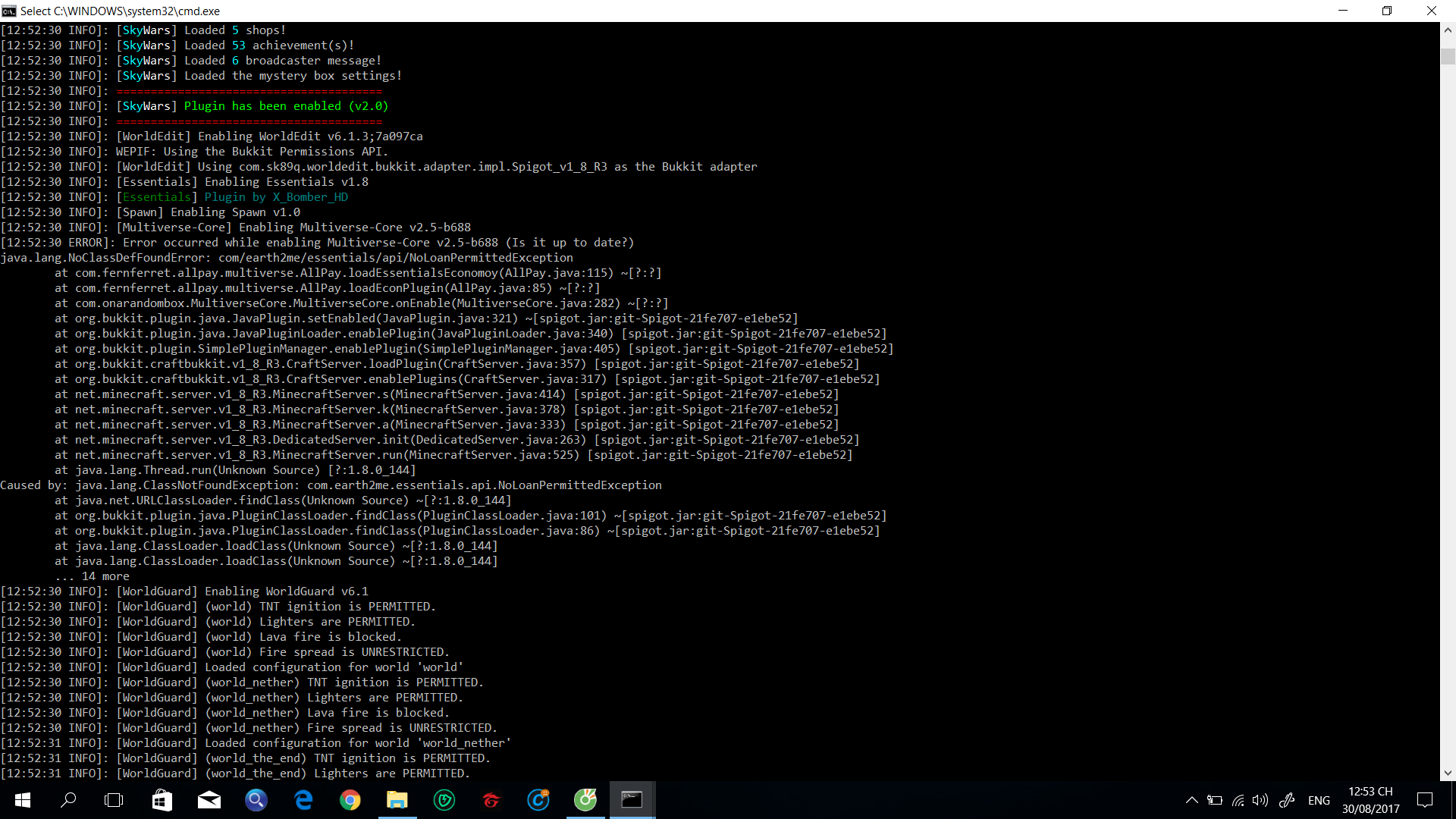Screen dimensions: 1456x819
Task: Open the ENG input language switcher
Action: point(1319,800)
